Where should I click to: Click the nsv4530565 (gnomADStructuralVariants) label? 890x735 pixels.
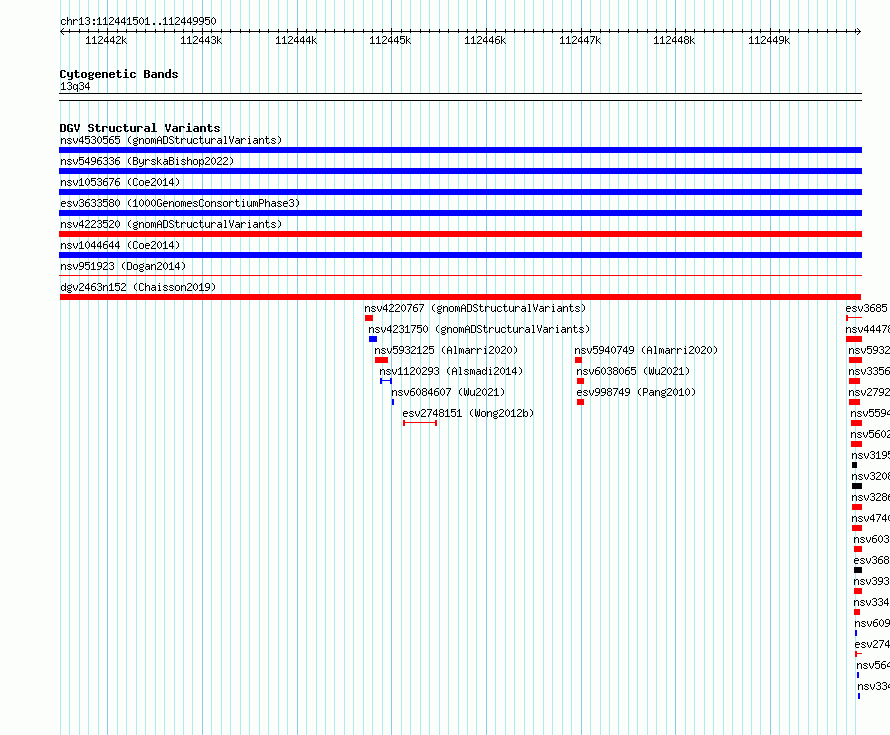click(171, 140)
